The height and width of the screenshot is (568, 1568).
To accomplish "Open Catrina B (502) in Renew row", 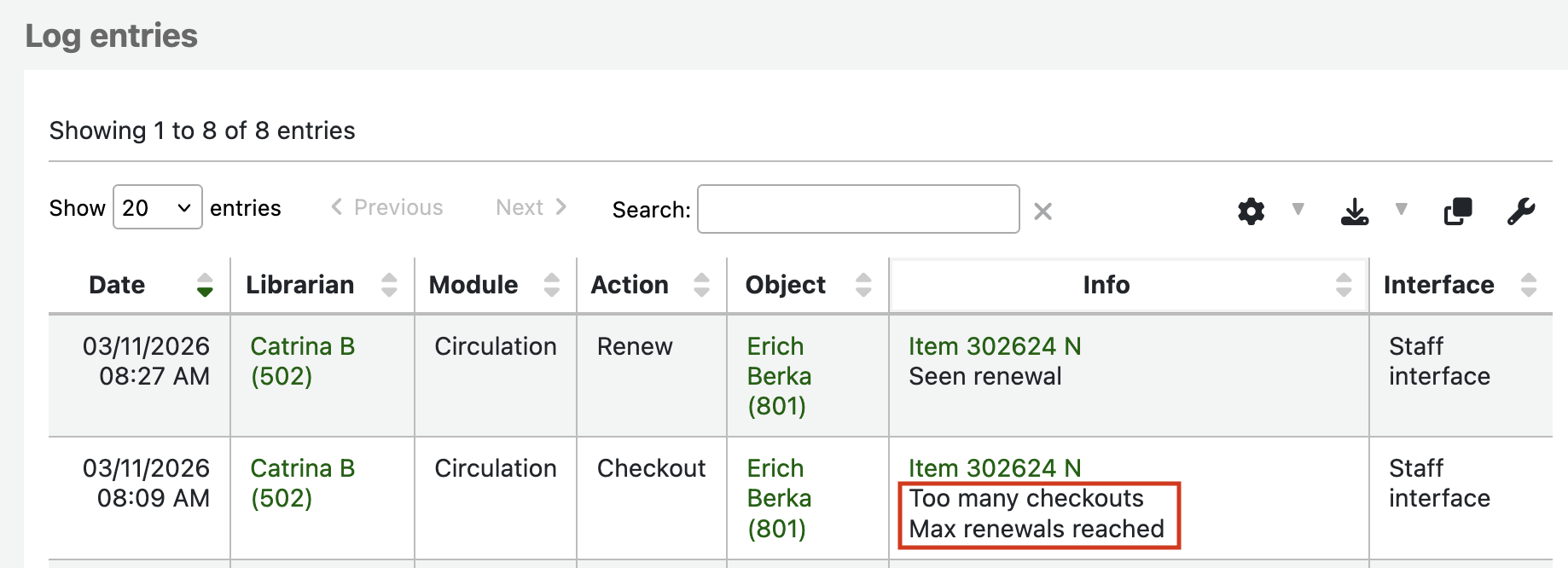I will coord(302,361).
